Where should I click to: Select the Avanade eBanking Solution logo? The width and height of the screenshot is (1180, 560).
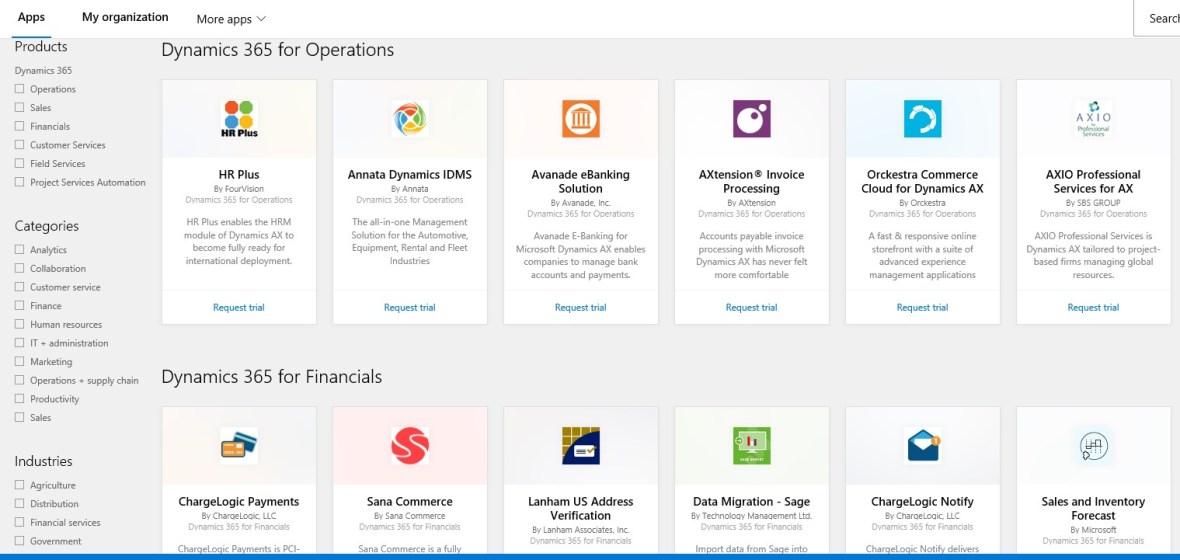click(581, 119)
